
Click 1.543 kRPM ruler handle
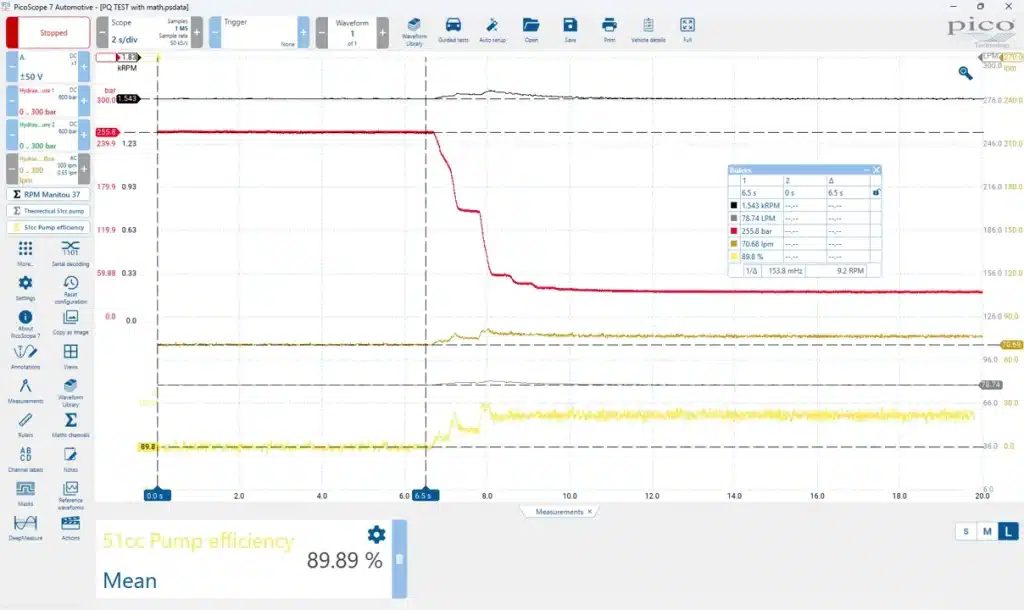pyautogui.click(x=128, y=99)
